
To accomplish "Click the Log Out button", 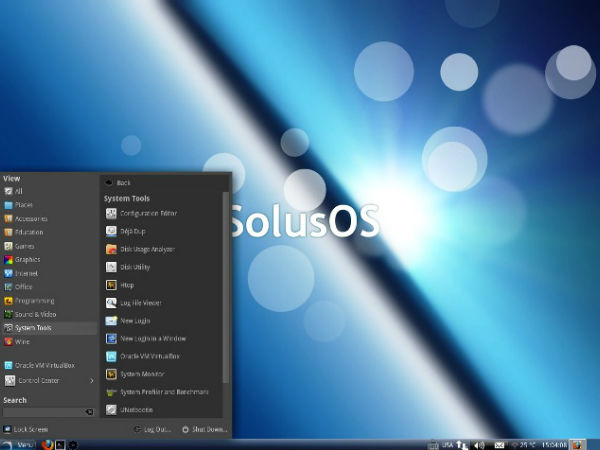I will click(x=153, y=429).
